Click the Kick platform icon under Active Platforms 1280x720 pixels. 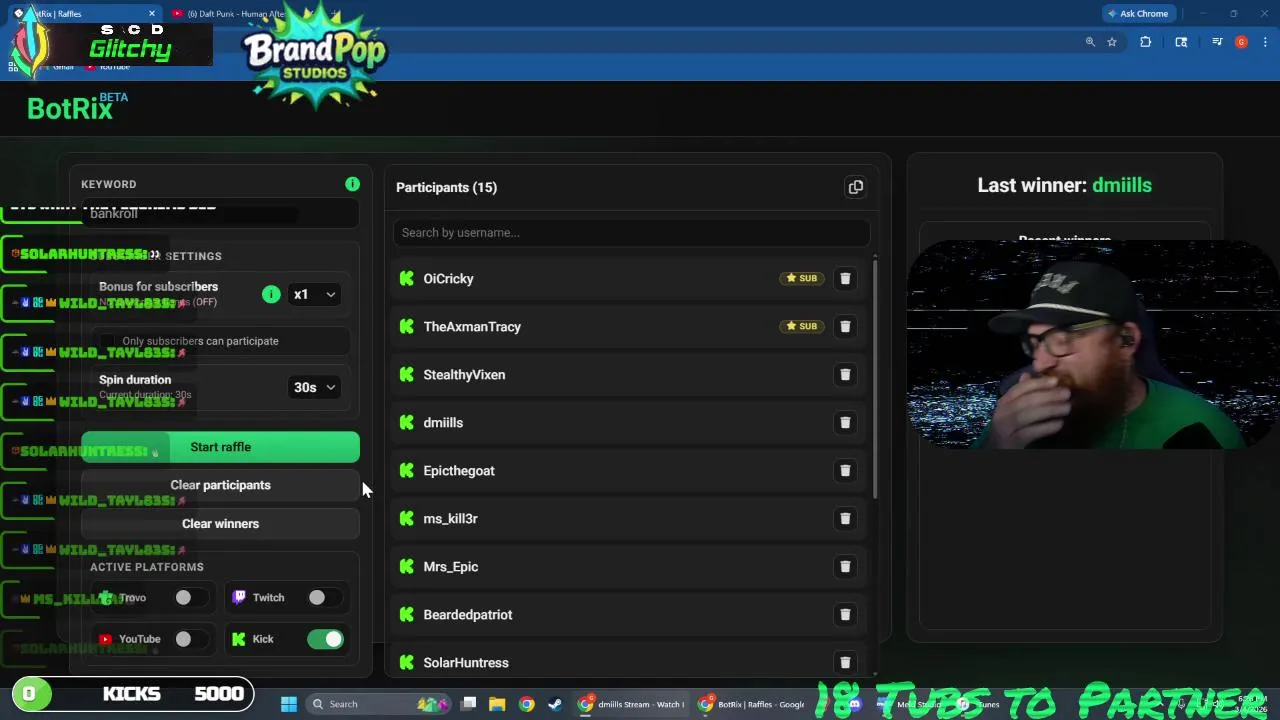239,639
